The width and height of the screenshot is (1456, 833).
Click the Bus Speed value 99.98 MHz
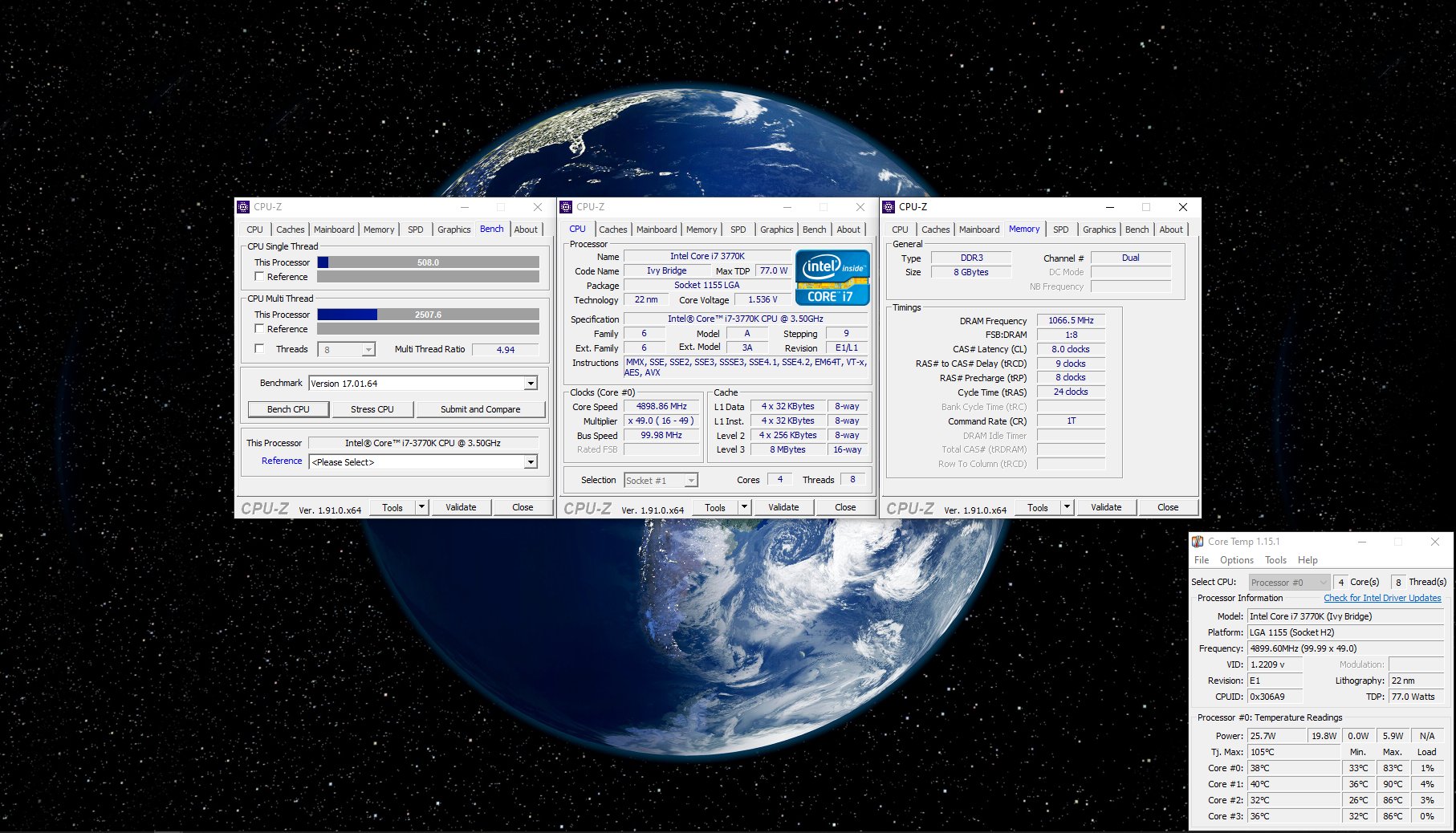661,435
